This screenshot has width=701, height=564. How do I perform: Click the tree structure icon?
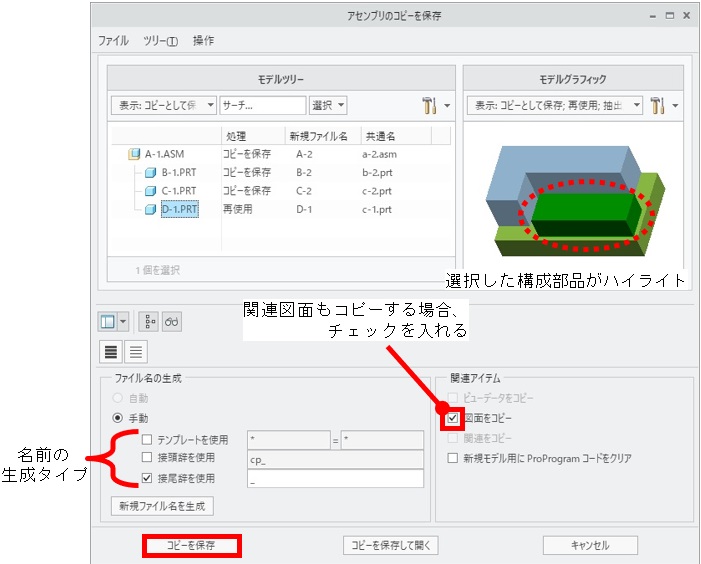[x=149, y=321]
